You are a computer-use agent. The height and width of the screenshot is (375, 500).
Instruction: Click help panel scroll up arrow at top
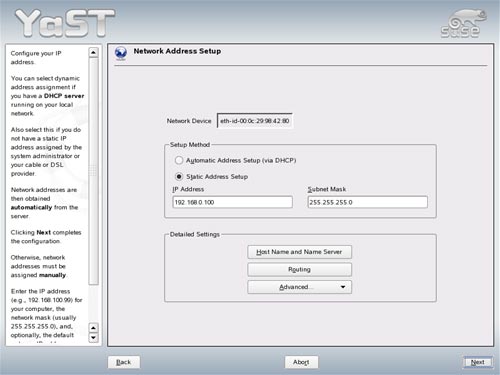tap(94, 53)
